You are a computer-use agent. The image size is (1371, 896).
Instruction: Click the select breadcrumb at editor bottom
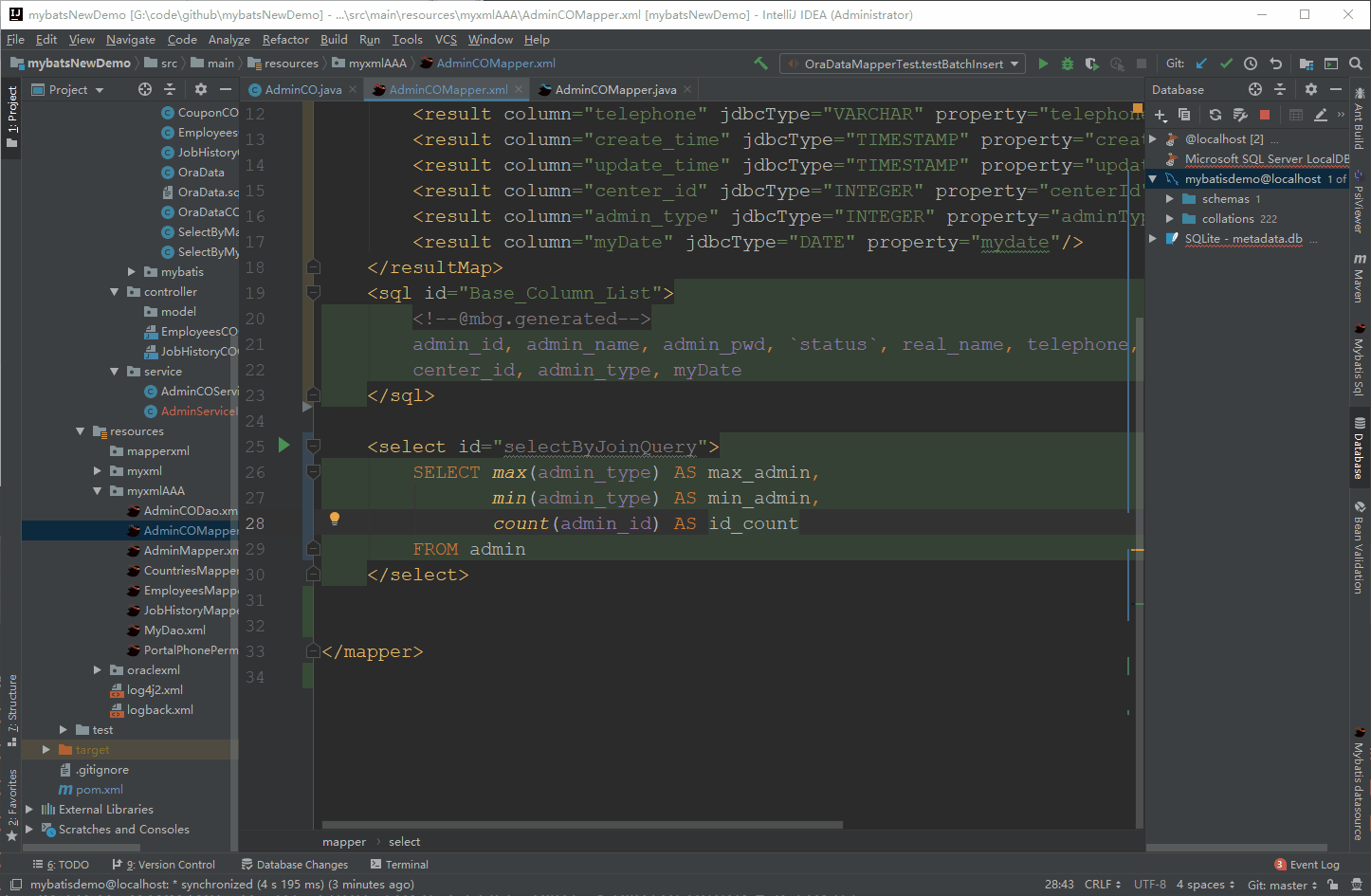[404, 842]
